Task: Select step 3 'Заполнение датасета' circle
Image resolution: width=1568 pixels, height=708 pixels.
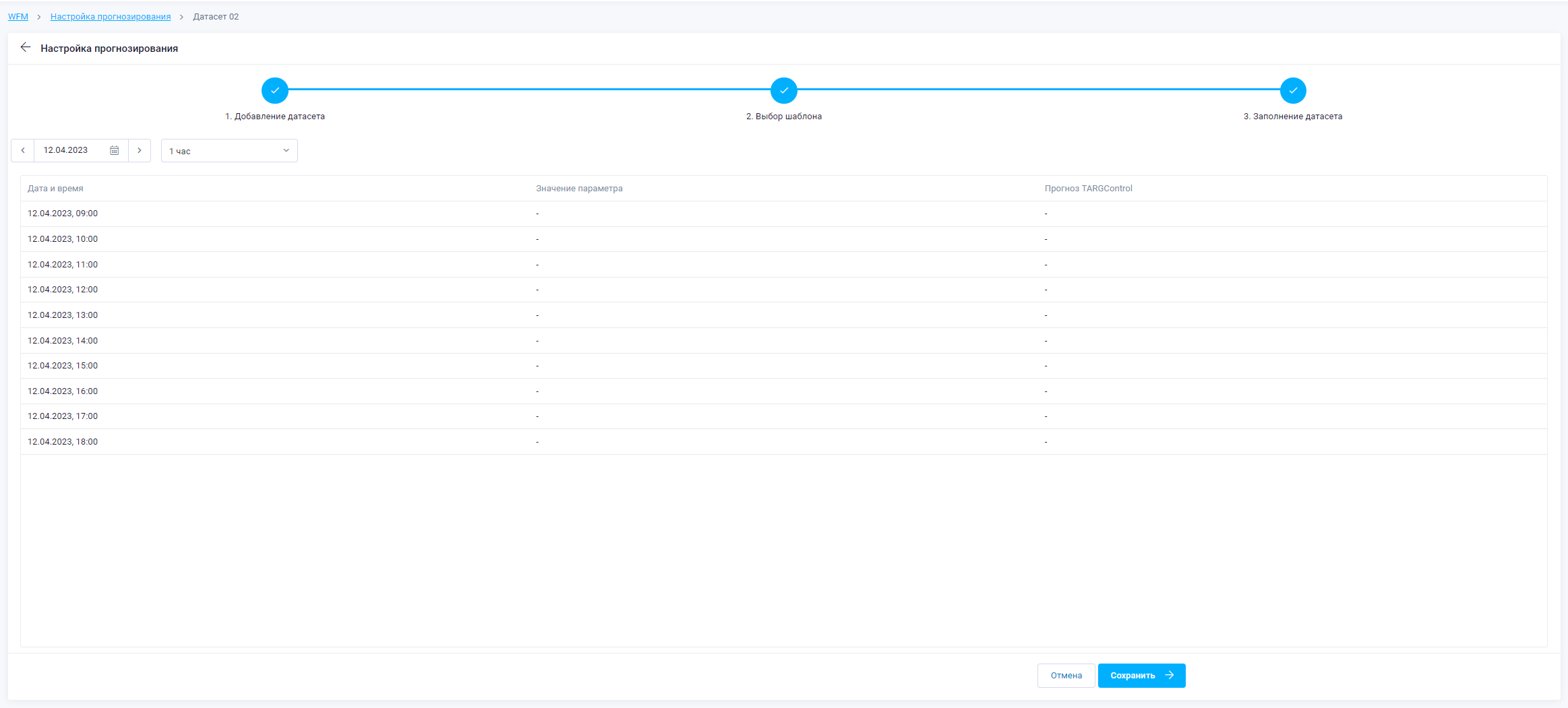Action: [1293, 90]
